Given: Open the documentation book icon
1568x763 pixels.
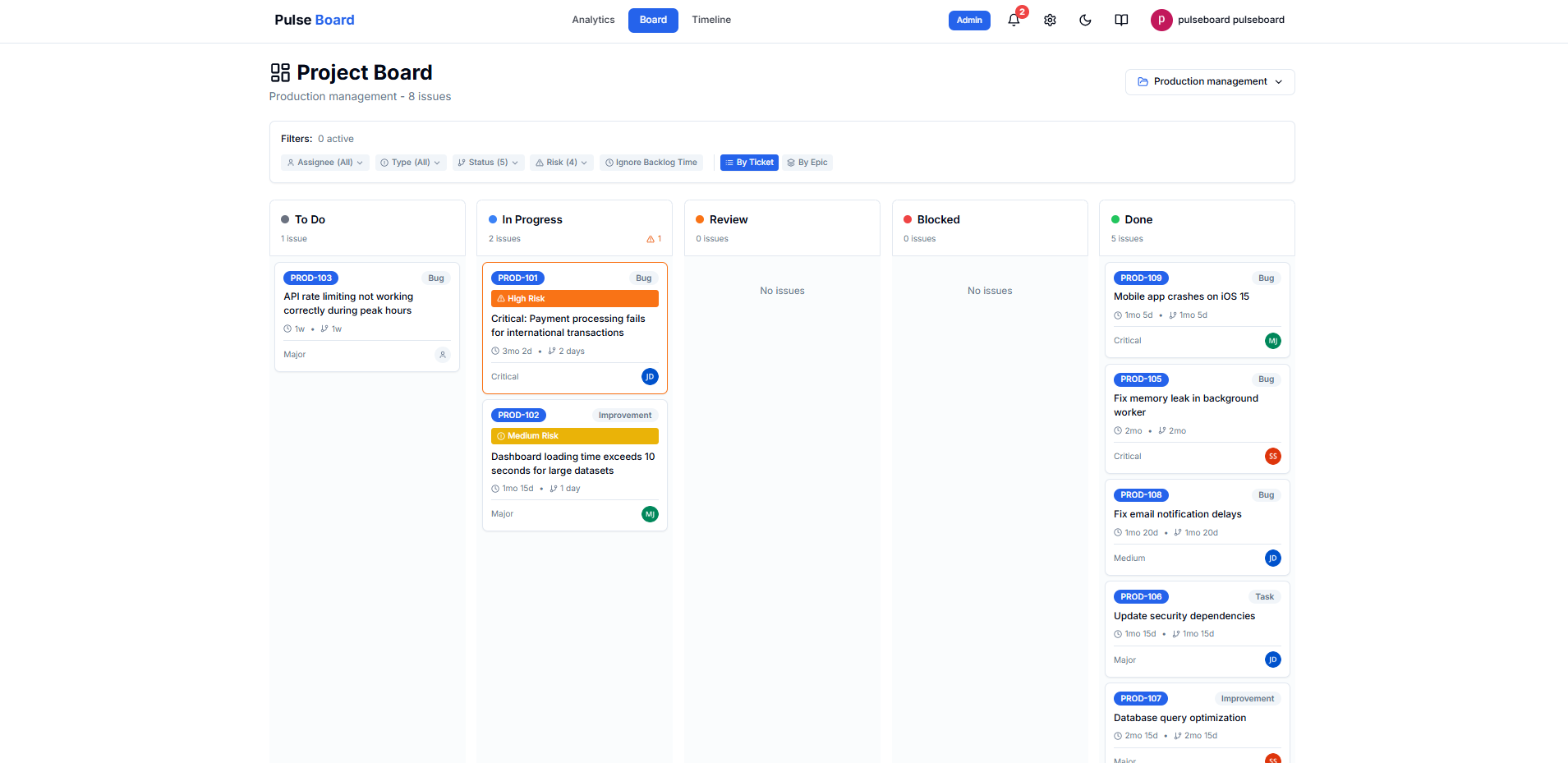Looking at the screenshot, I should (1121, 20).
